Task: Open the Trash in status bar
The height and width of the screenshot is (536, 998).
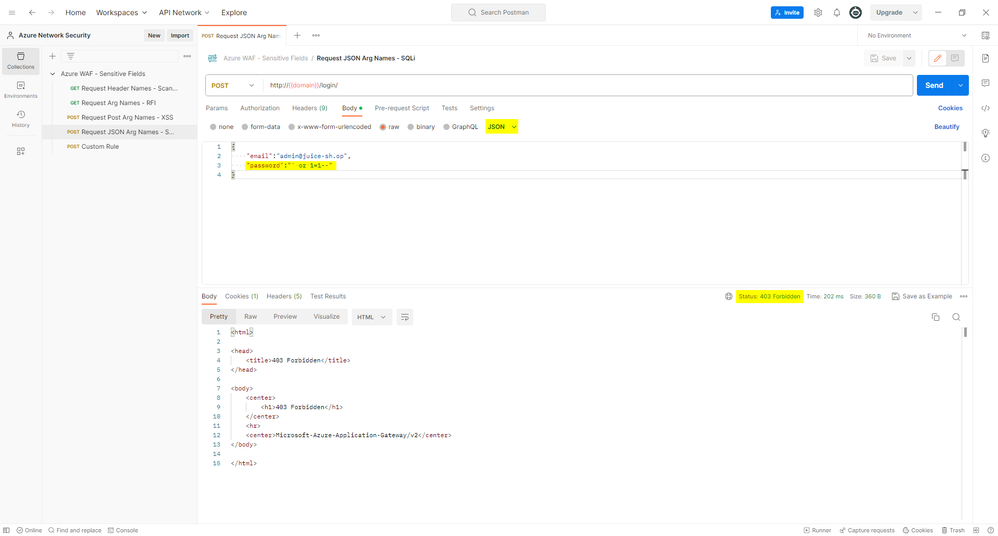Action: (953, 530)
